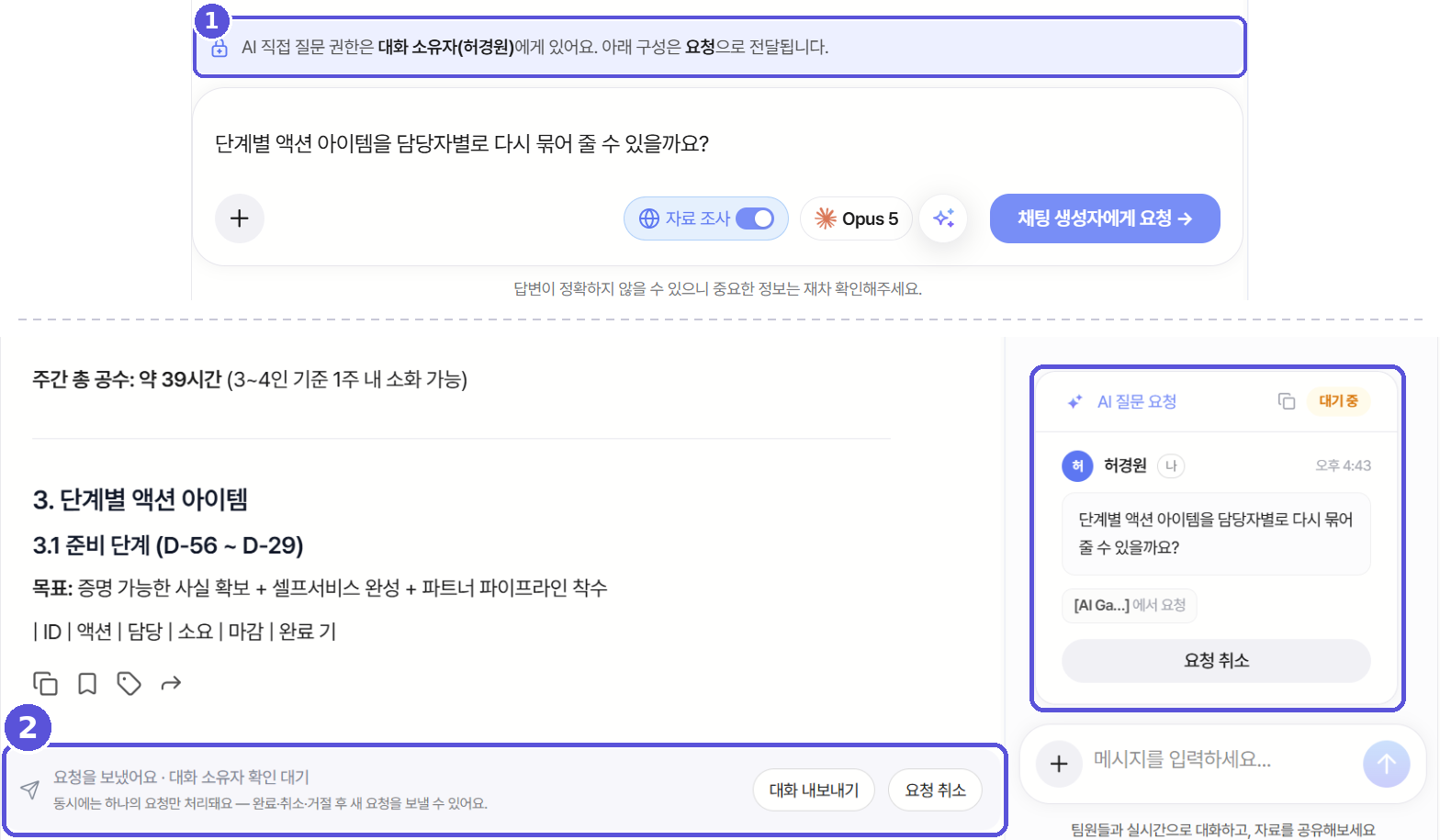
Task: Click the 나 badge next to 허경원
Action: click(1171, 466)
